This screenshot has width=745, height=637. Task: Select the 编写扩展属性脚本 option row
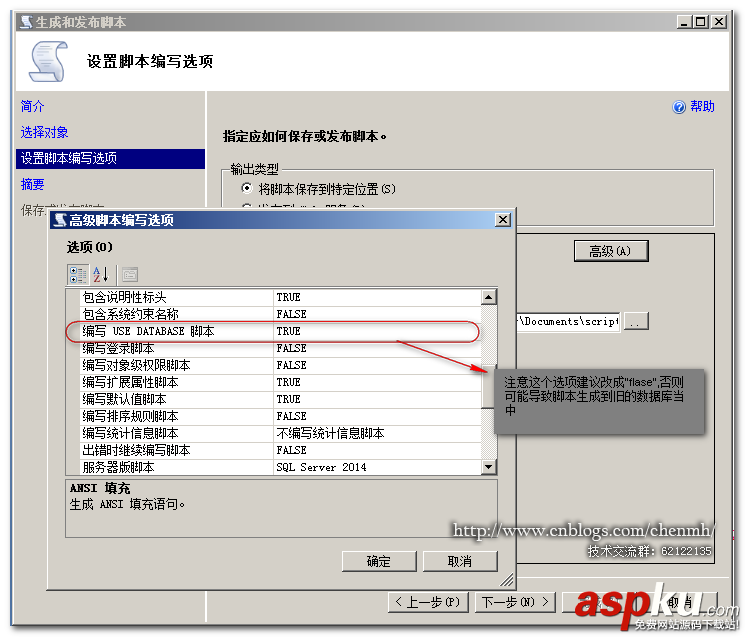280,382
